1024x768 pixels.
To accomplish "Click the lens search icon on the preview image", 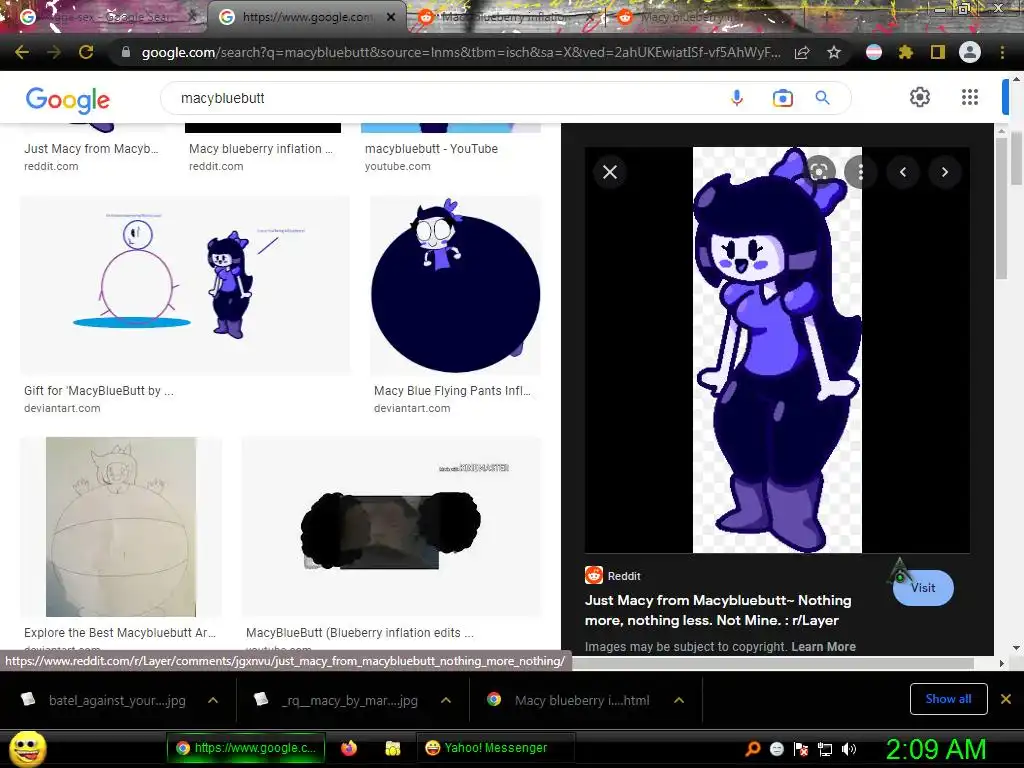I will tap(820, 172).
